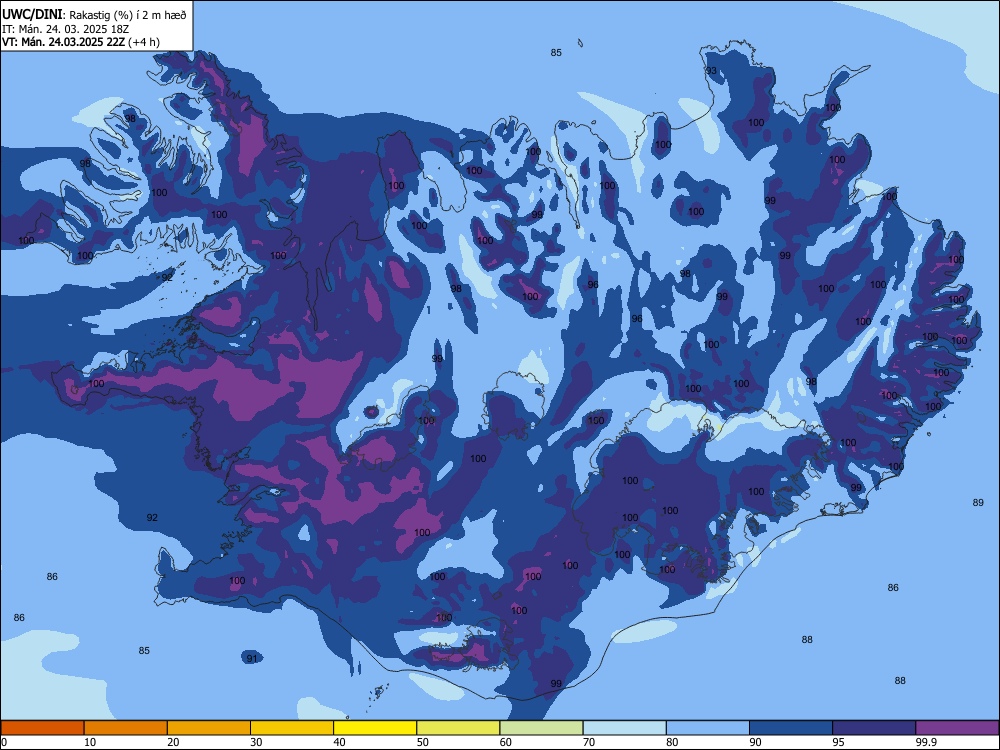Image resolution: width=1000 pixels, height=750 pixels.
Task: Click the 'VT: Mán. 24.03.2025 22Z (+4 h)' line
Action: click(x=81, y=42)
